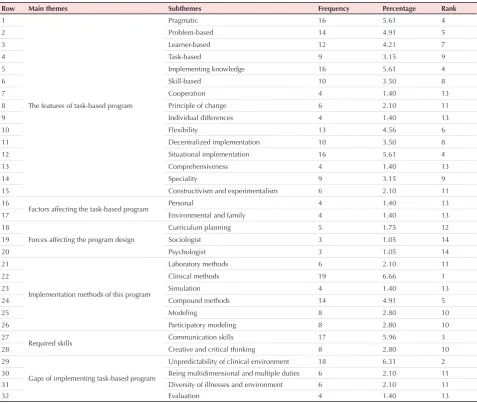
Task: Select 'Creative and critical thinking' subtheme
Action: [x=212, y=349]
